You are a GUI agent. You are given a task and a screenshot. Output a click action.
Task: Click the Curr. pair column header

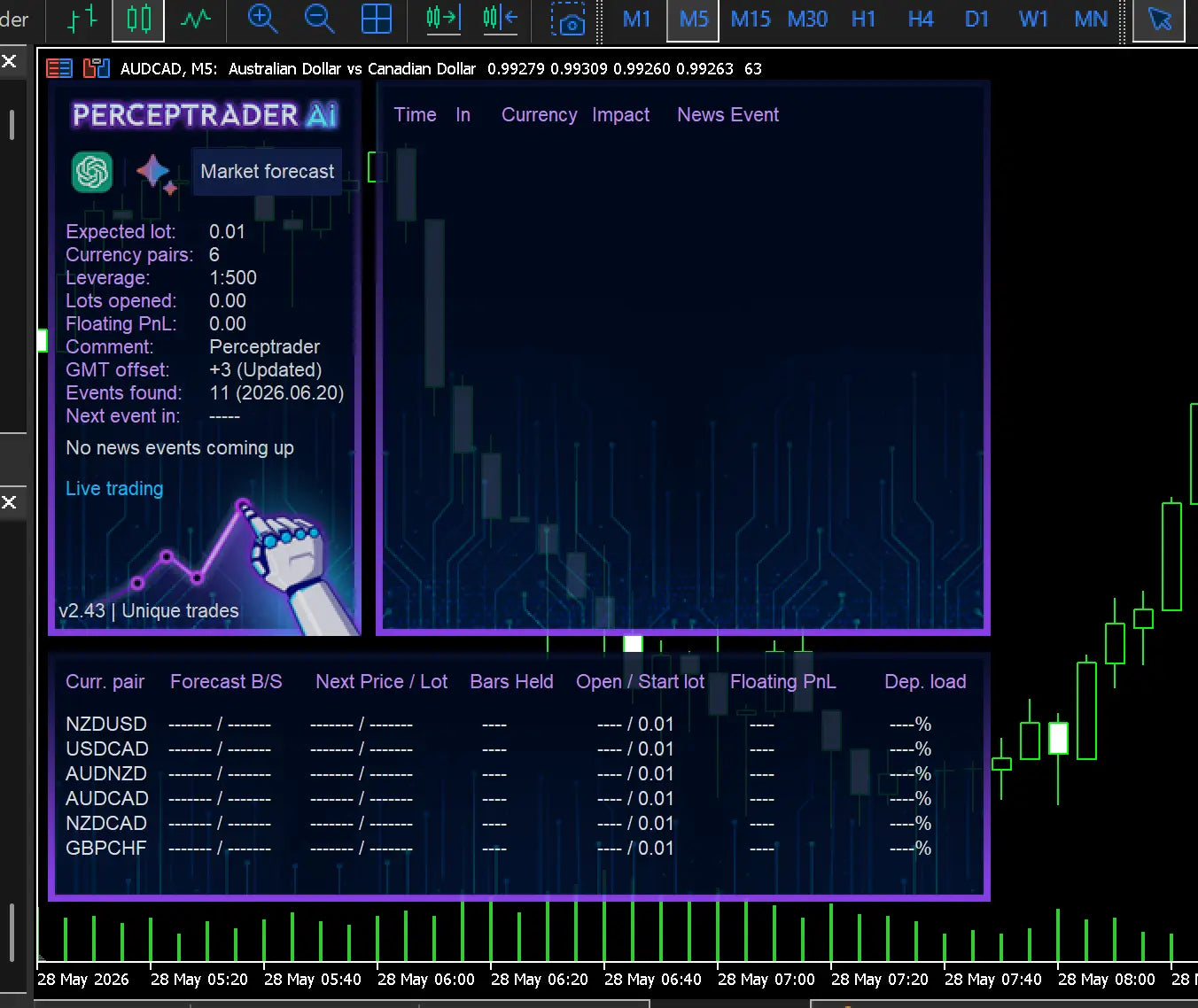[x=105, y=681]
